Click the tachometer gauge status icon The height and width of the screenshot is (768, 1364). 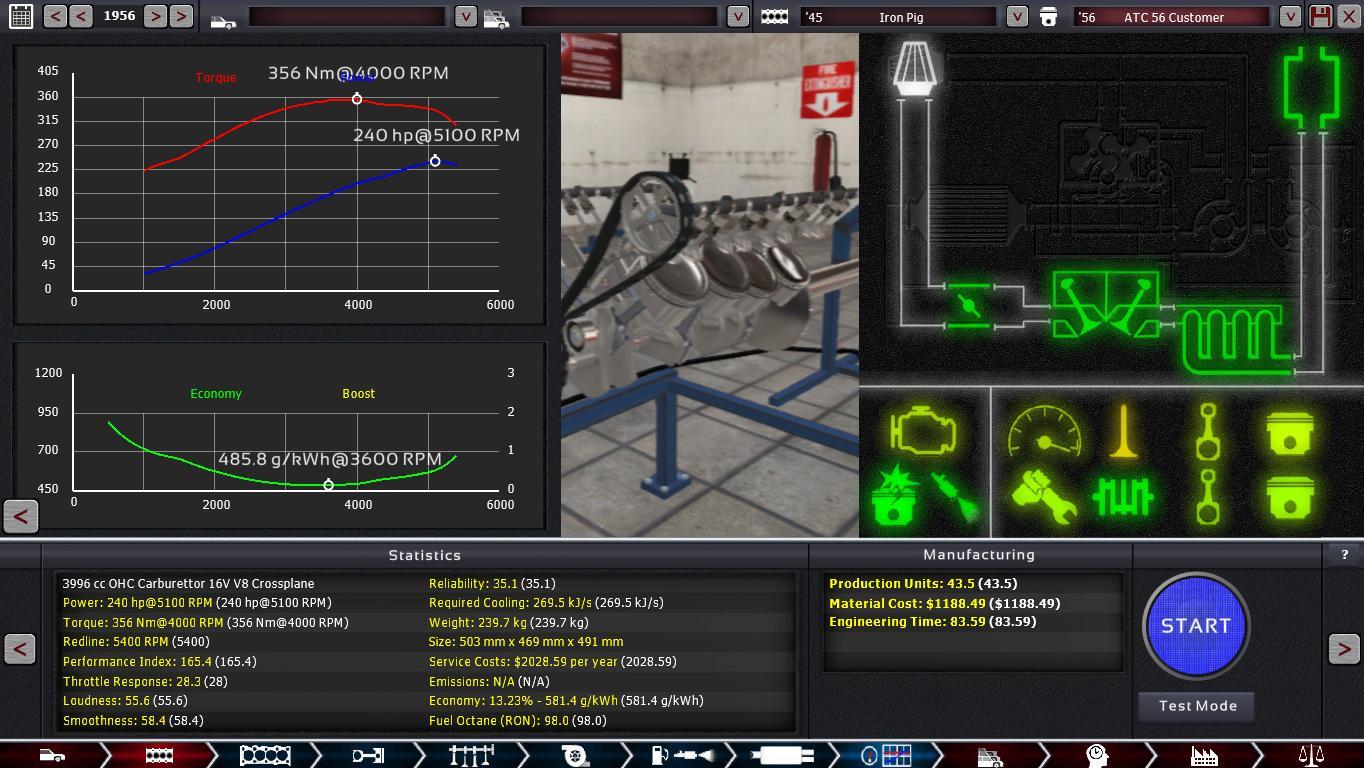point(1044,433)
